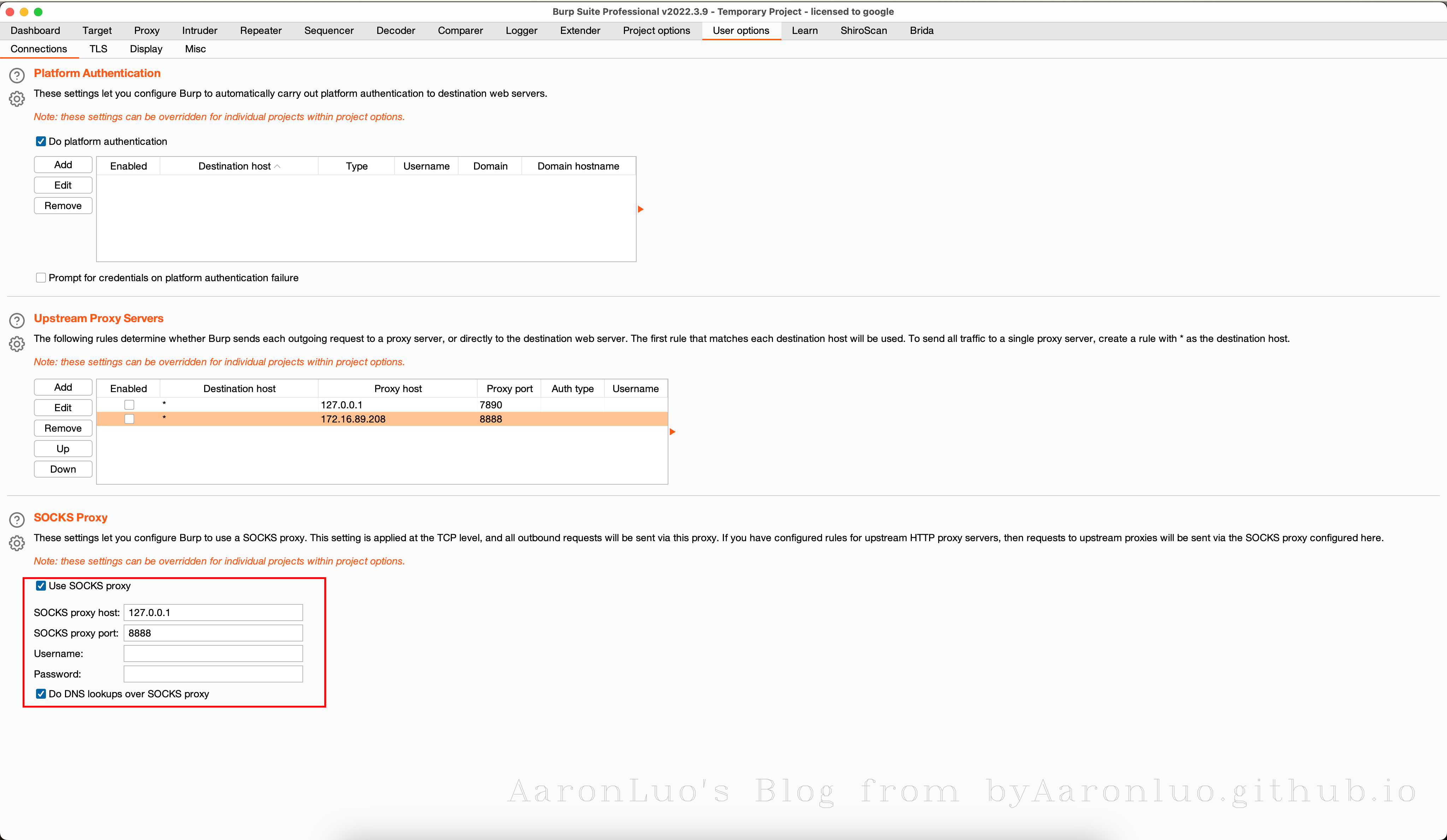Click the Upstream Proxy Servers gear icon

tap(17, 344)
